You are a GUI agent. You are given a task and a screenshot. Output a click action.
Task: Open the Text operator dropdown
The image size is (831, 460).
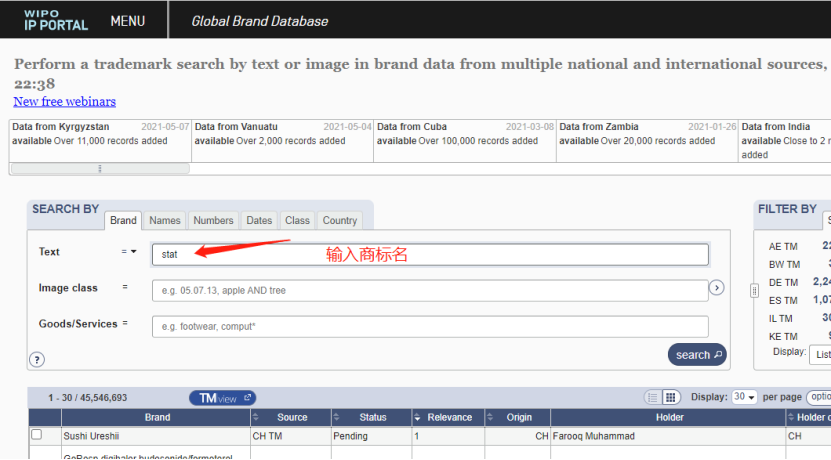point(129,252)
